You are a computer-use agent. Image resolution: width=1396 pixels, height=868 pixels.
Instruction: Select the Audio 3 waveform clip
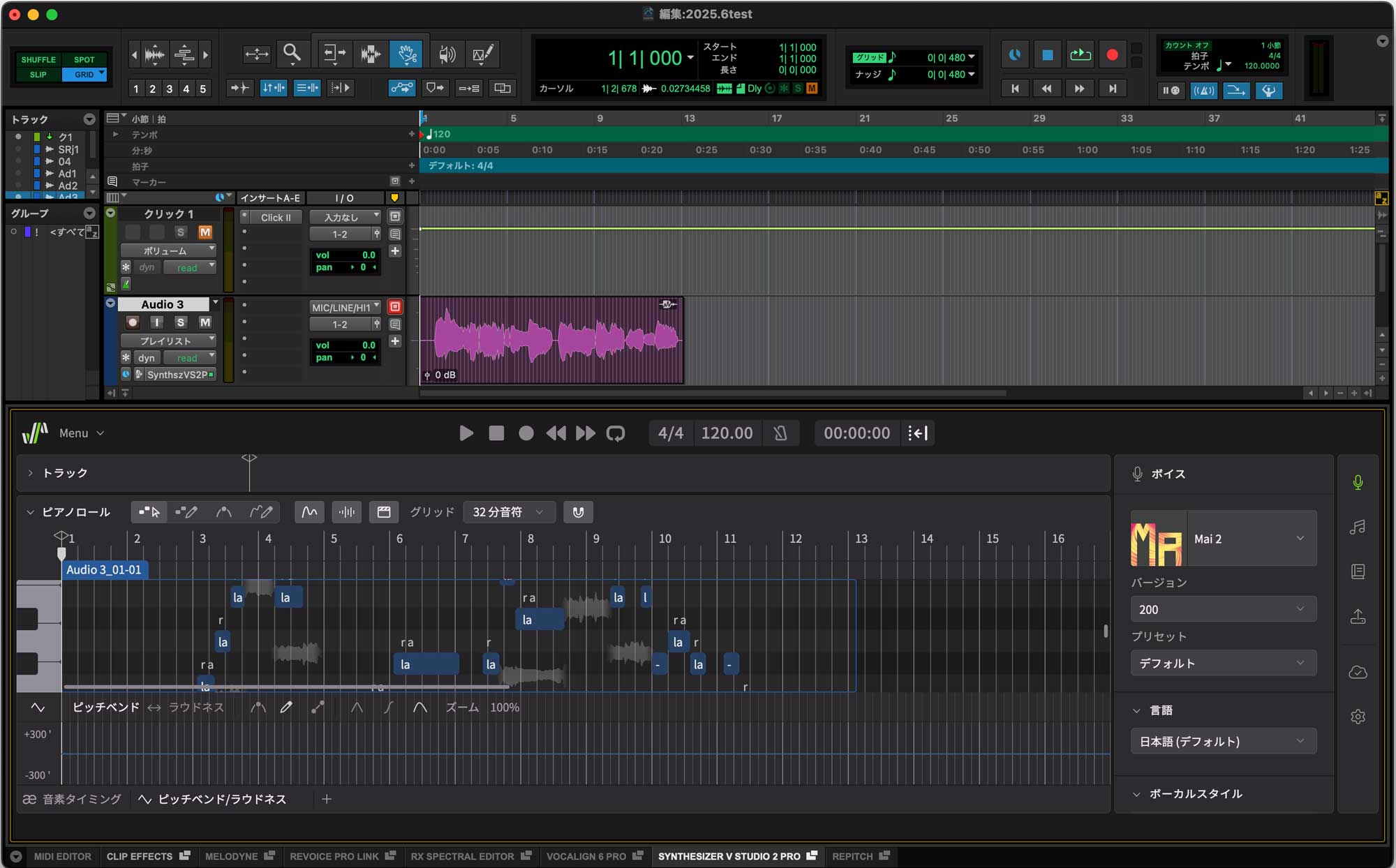tap(551, 341)
